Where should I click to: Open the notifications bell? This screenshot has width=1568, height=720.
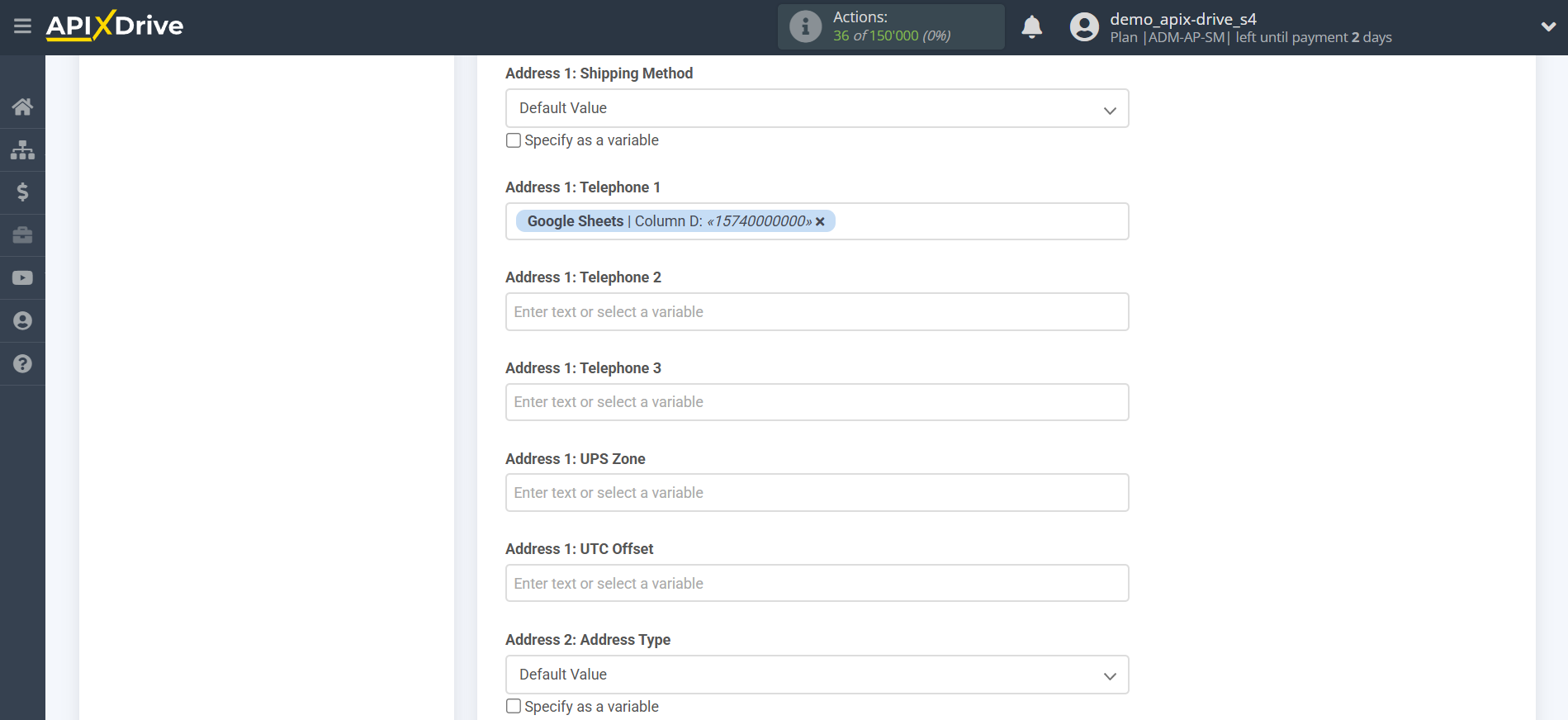[1031, 27]
